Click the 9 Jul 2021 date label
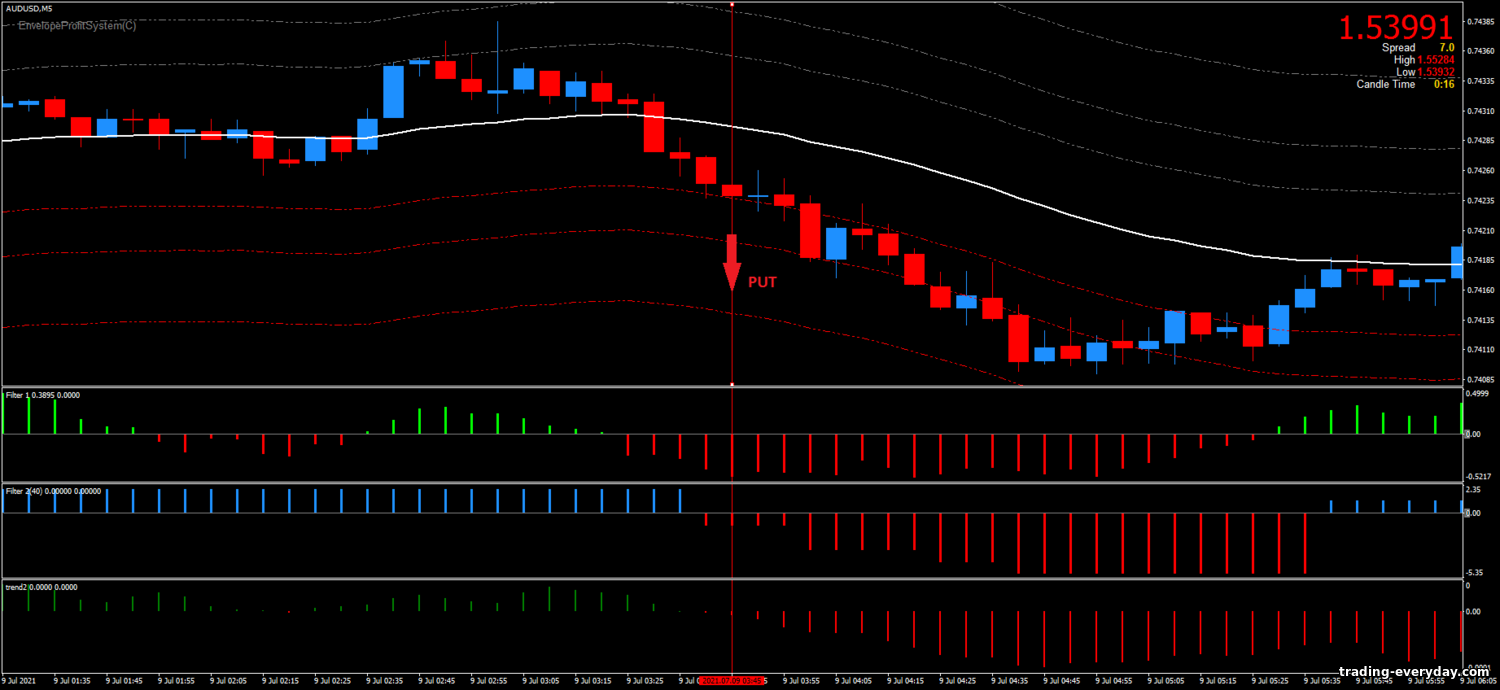 click(x=20, y=682)
